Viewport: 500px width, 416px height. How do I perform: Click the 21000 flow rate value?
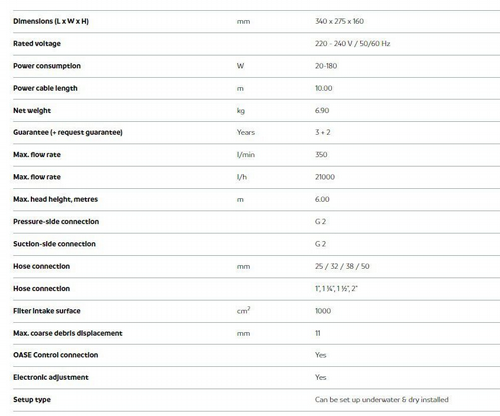(325, 177)
